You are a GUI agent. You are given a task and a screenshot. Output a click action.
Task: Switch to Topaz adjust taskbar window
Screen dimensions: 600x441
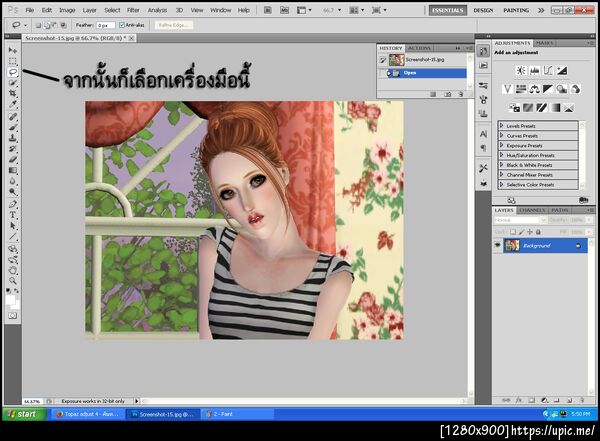coord(86,414)
